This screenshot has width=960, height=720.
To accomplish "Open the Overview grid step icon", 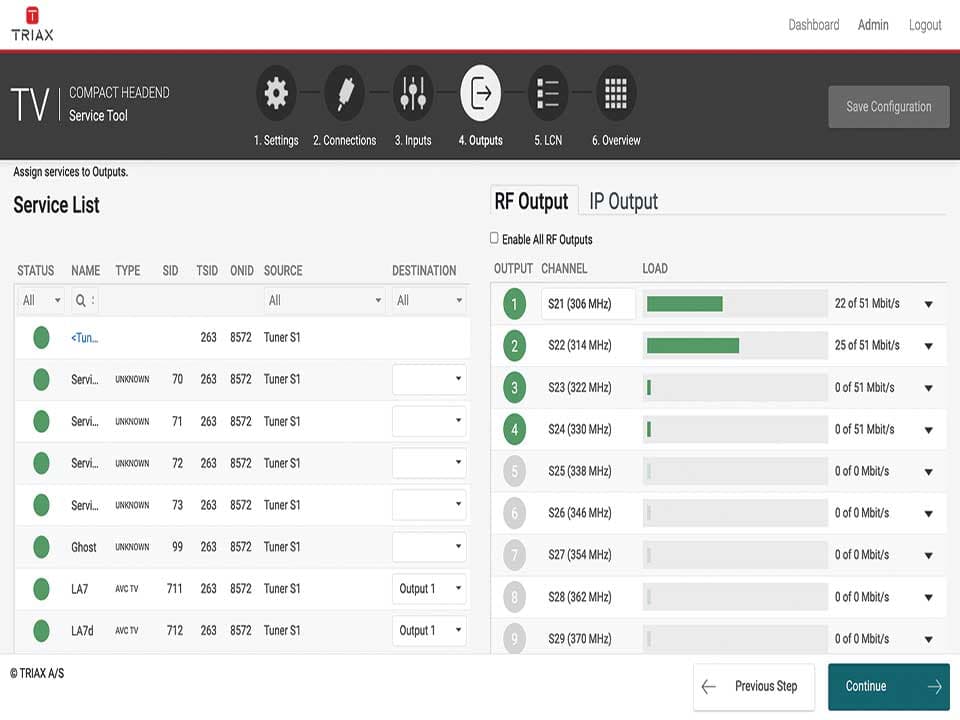I will coord(616,94).
